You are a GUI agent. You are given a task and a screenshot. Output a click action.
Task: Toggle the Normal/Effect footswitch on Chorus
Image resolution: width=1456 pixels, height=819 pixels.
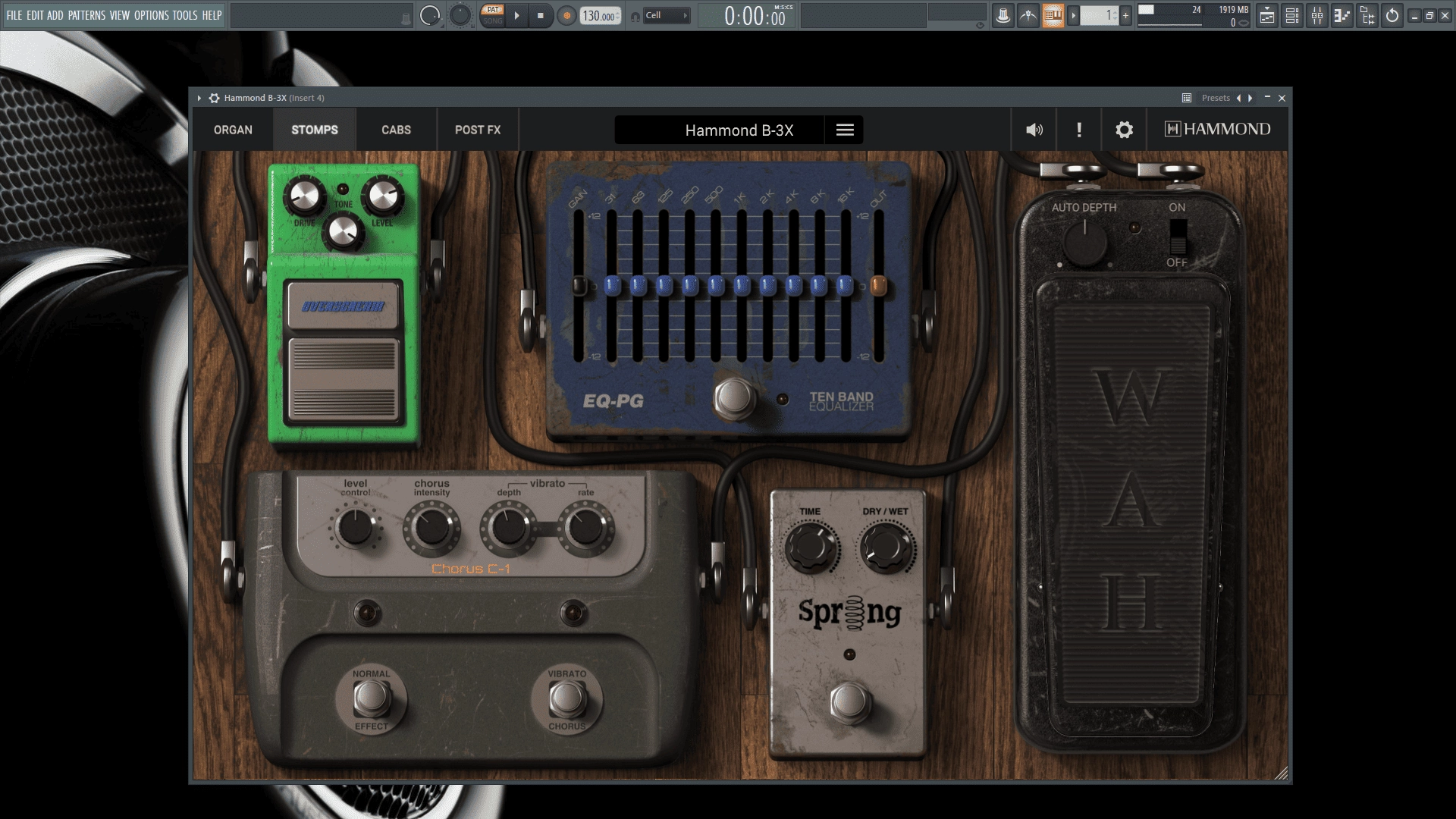tap(371, 699)
